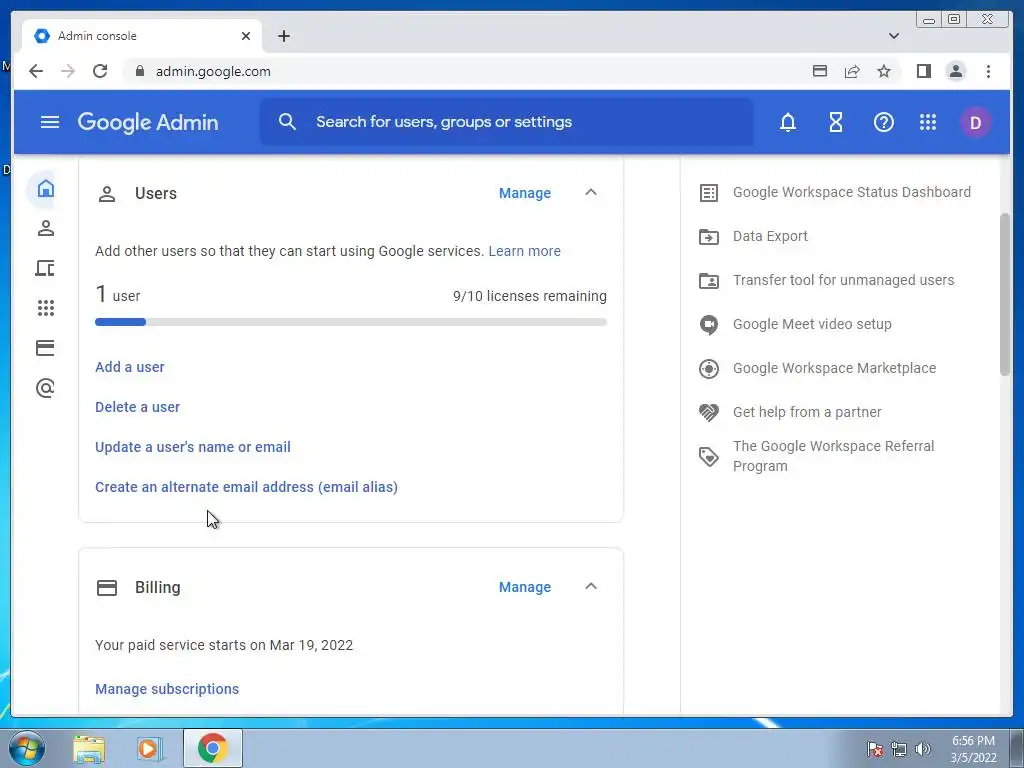Collapse the Billing card chevron
This screenshot has width=1024, height=768.
click(591, 586)
